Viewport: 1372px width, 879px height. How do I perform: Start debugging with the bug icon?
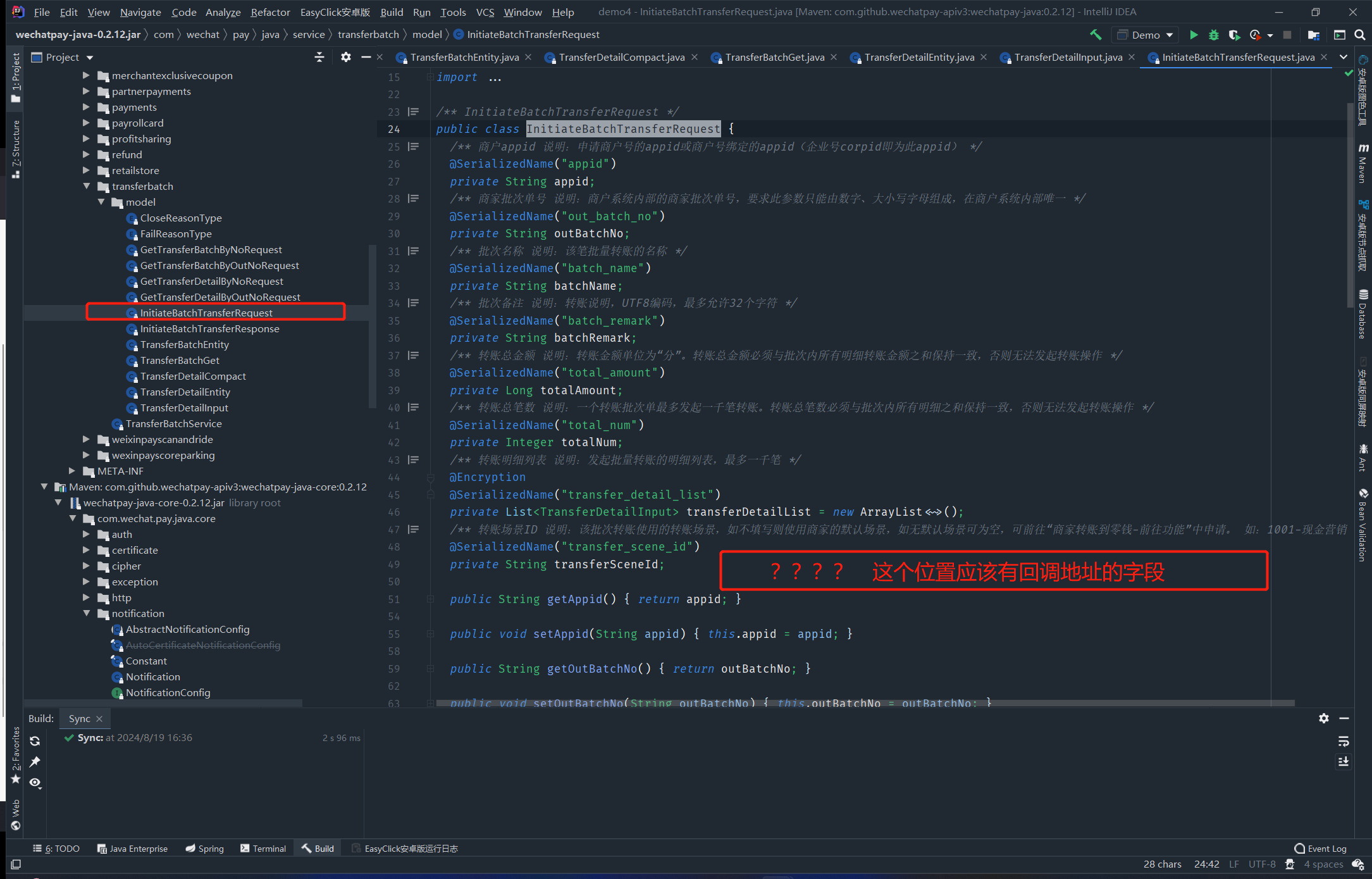click(x=1213, y=35)
